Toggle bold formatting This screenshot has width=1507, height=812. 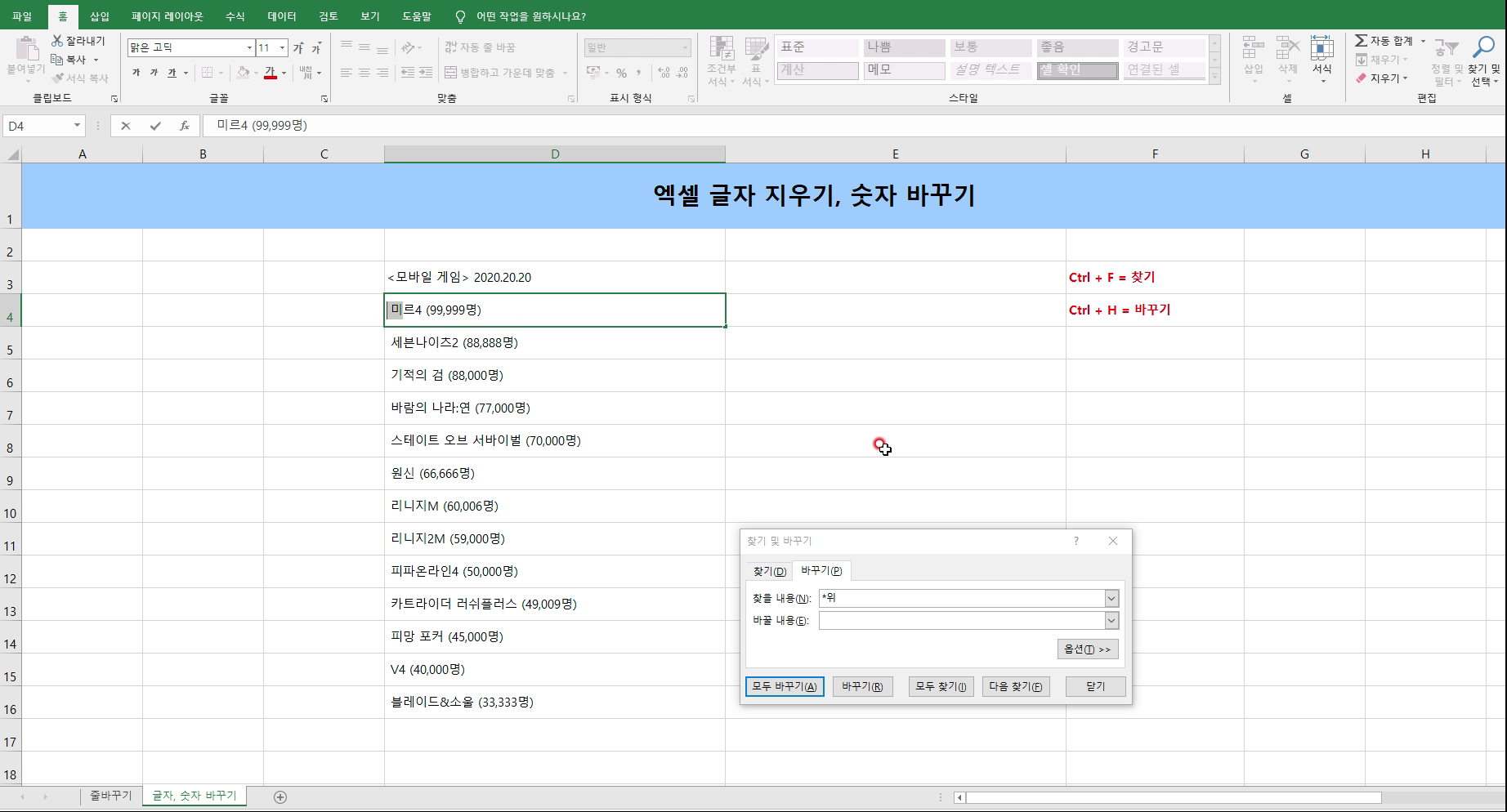(x=136, y=73)
